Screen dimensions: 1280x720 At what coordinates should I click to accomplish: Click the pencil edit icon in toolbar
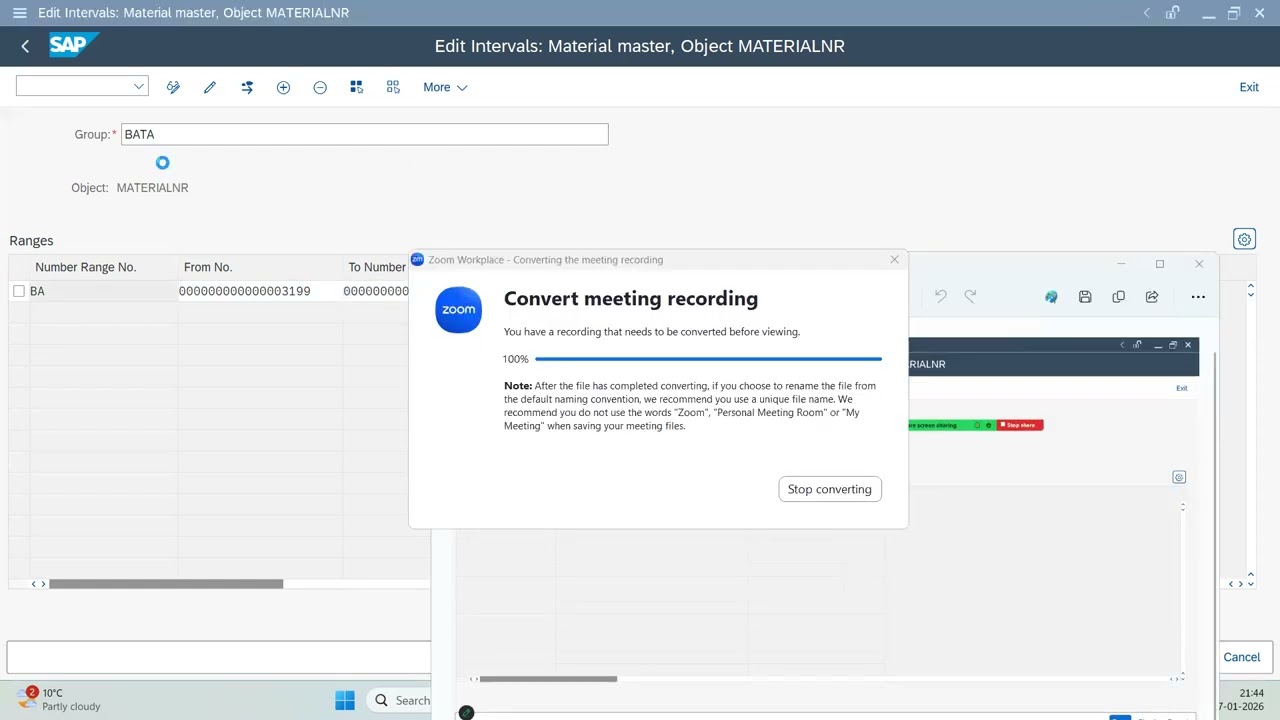pyautogui.click(x=210, y=87)
